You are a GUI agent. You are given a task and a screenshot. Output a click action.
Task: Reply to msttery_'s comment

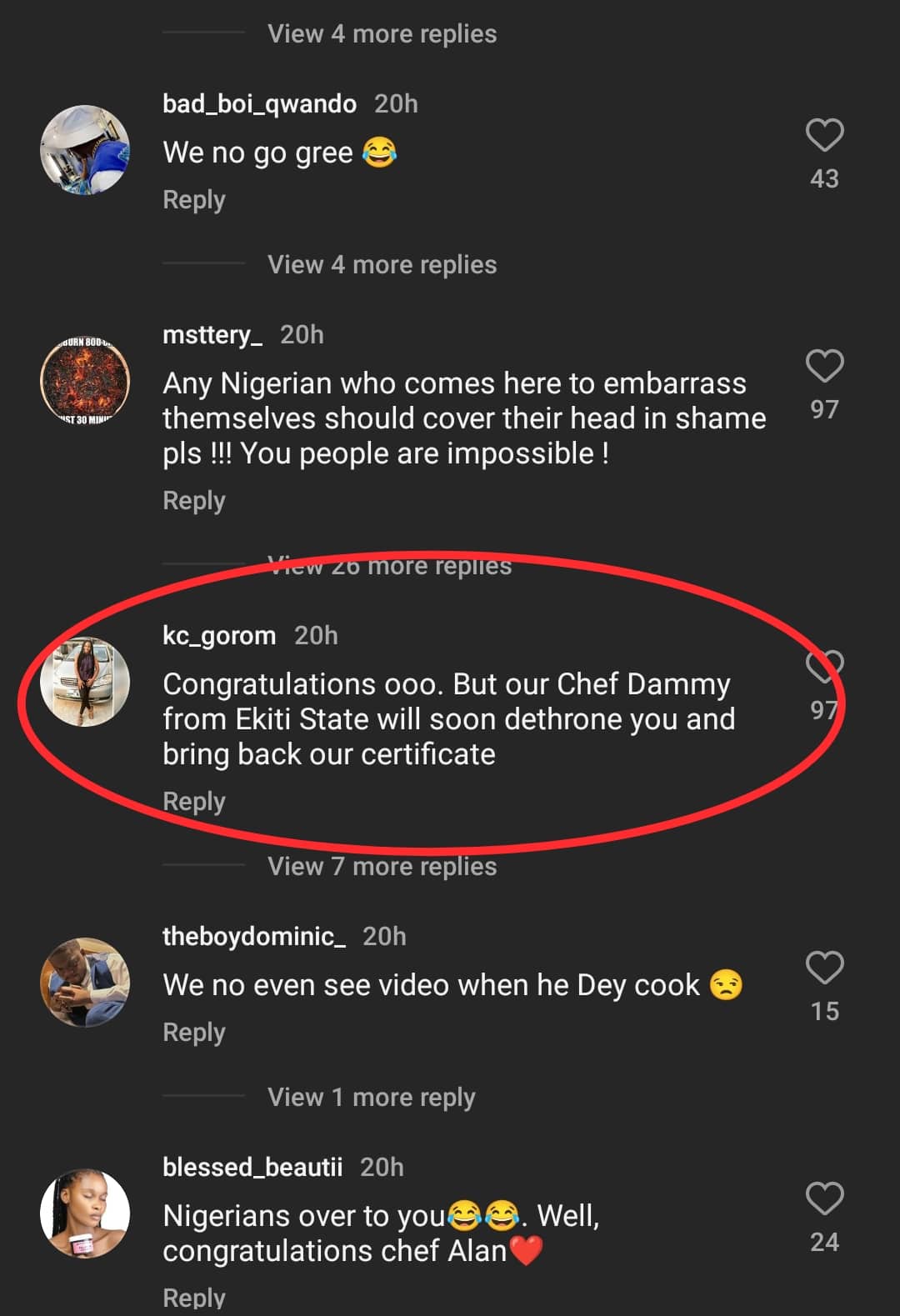[x=194, y=501]
